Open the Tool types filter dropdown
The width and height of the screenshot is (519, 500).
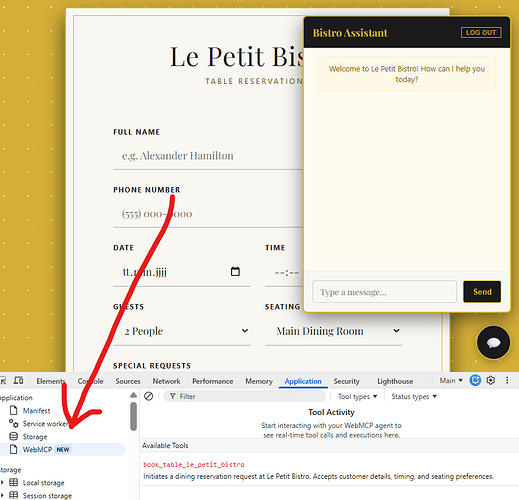point(357,396)
